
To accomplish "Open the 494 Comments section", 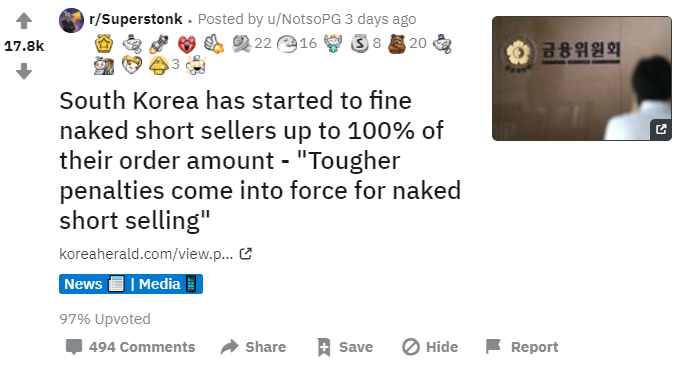I will 130,347.
